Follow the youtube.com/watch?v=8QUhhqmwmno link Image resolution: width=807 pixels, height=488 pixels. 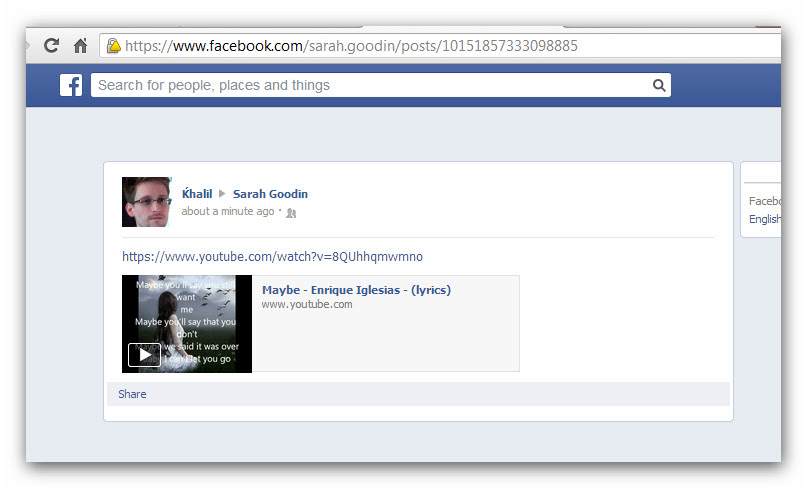coord(272,256)
